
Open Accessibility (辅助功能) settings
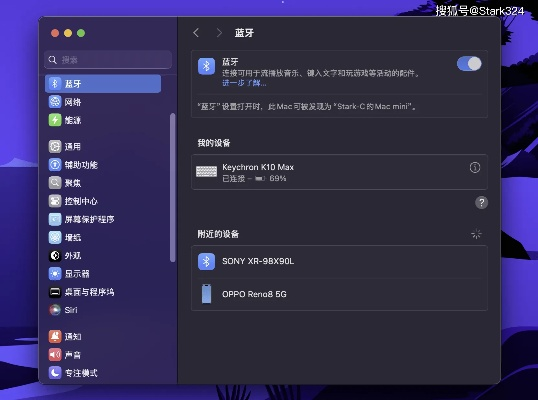[103, 165]
